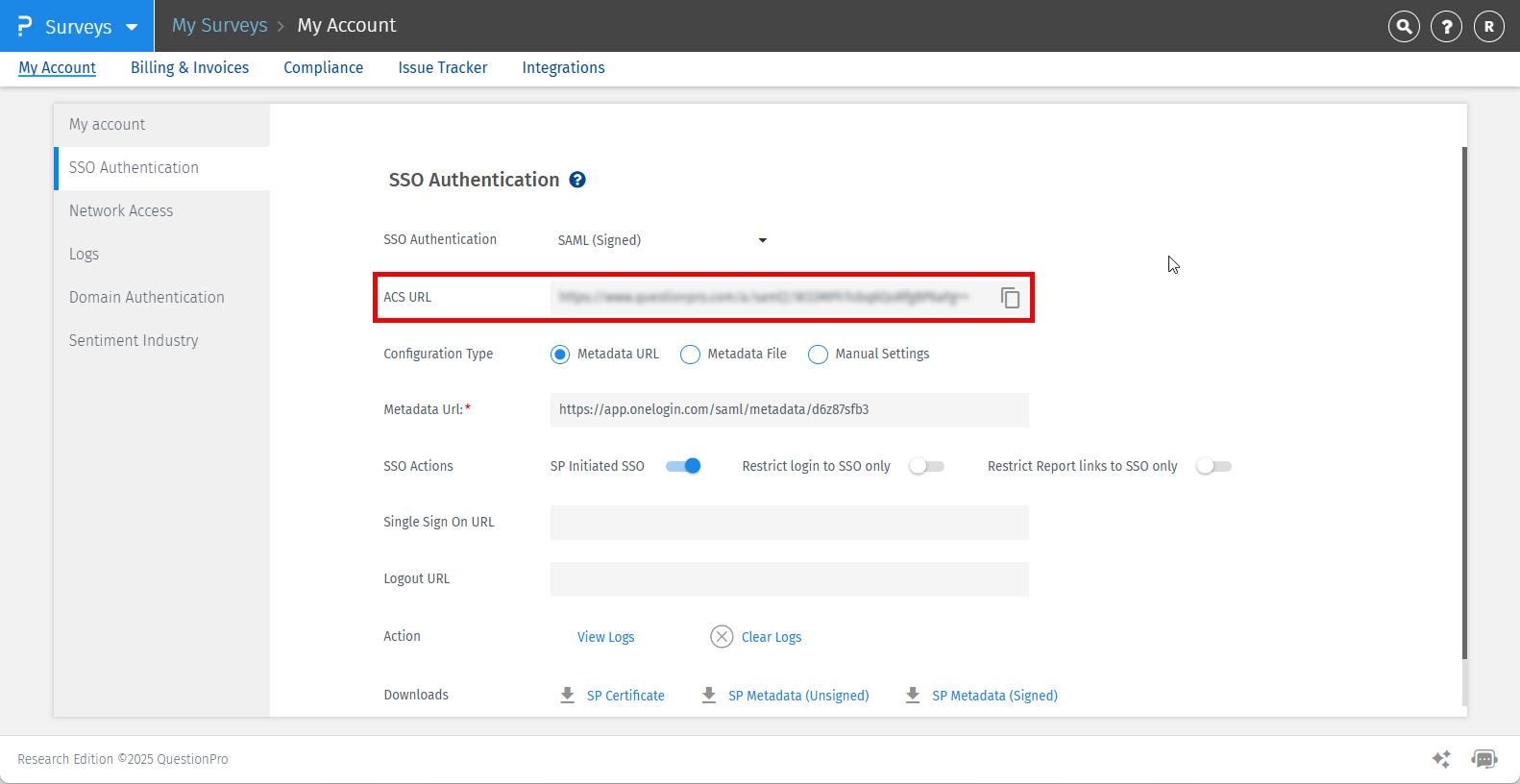Click the View Logs link
This screenshot has height=784, width=1520.
(605, 637)
